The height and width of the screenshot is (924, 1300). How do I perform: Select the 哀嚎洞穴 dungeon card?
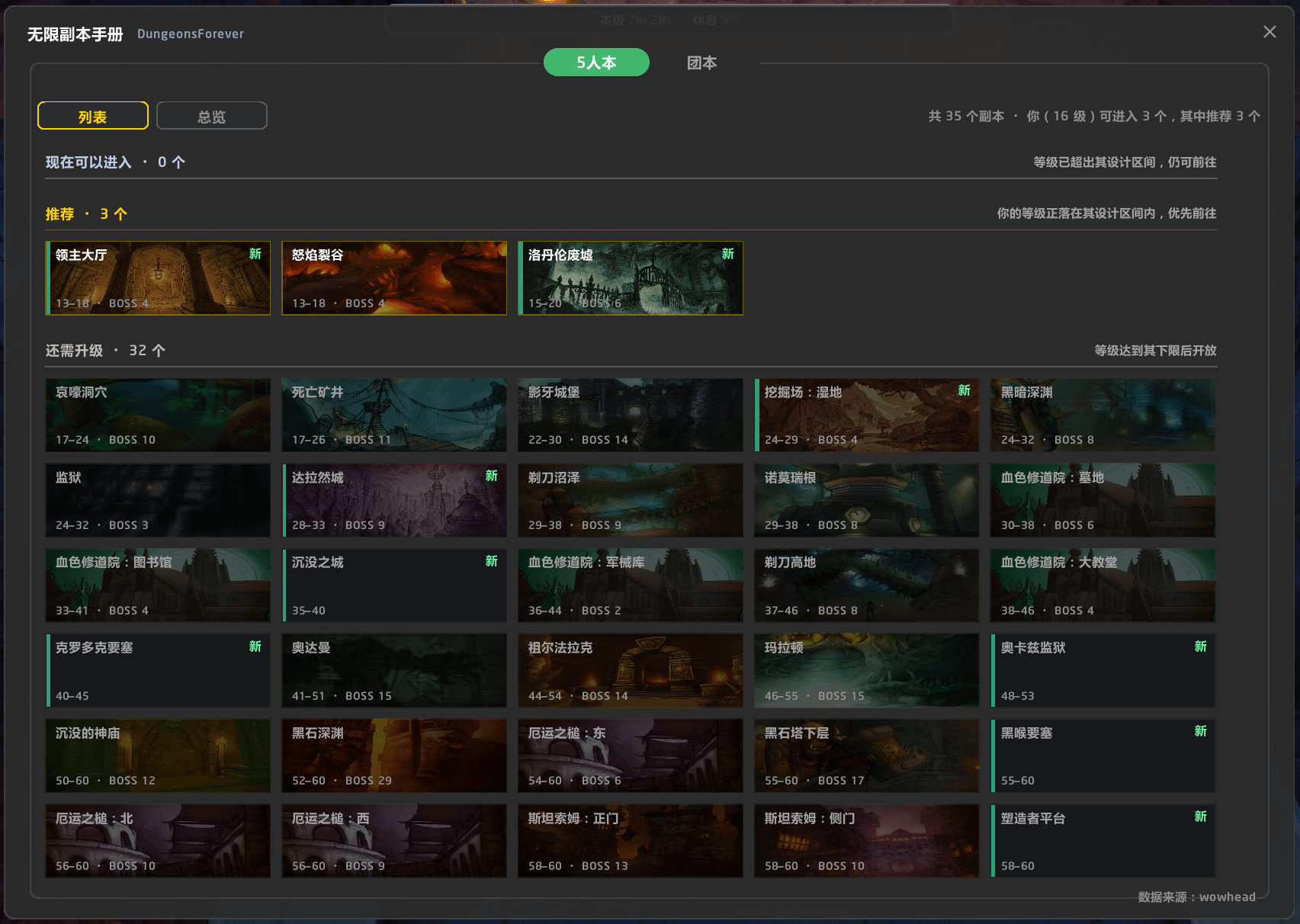click(x=158, y=415)
